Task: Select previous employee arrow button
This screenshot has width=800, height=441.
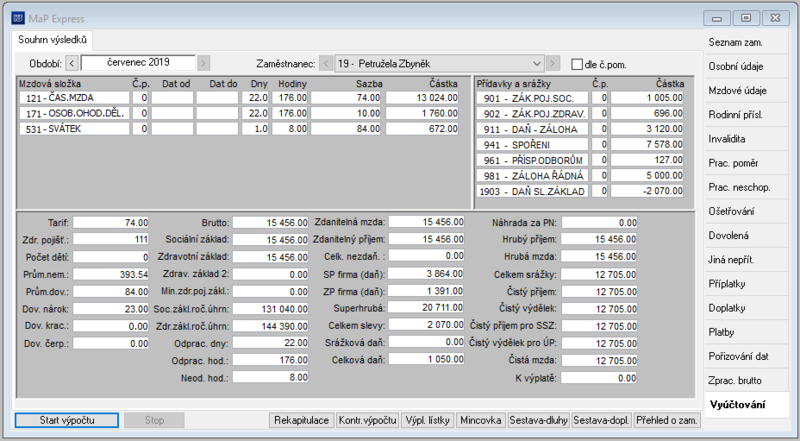Action: 326,64
